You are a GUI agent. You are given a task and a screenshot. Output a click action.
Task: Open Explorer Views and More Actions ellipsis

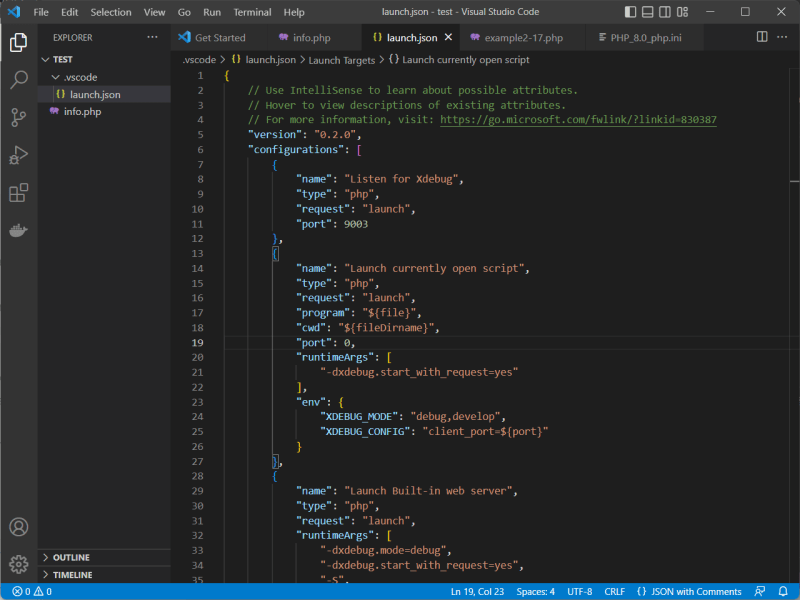152,37
